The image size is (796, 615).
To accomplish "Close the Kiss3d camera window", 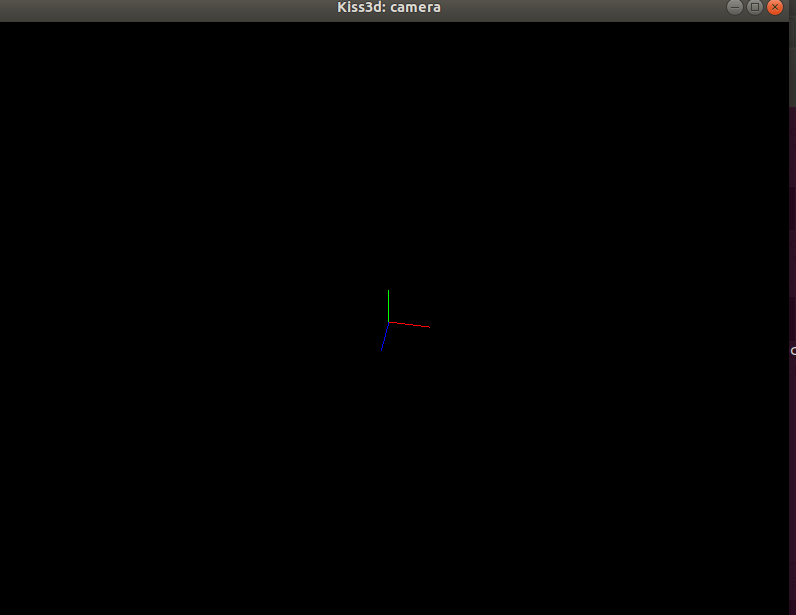I will (x=775, y=7).
